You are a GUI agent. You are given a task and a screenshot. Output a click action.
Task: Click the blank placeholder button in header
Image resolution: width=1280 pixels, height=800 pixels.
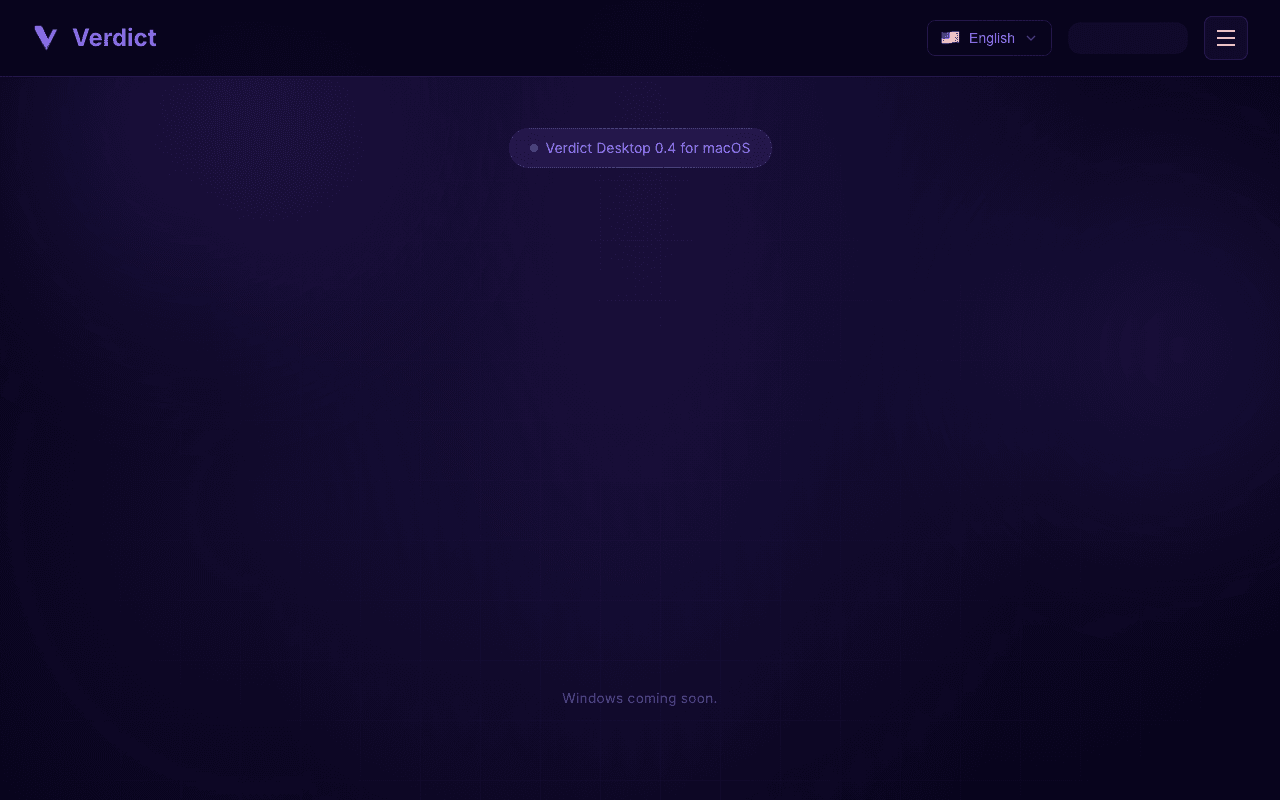(1128, 38)
